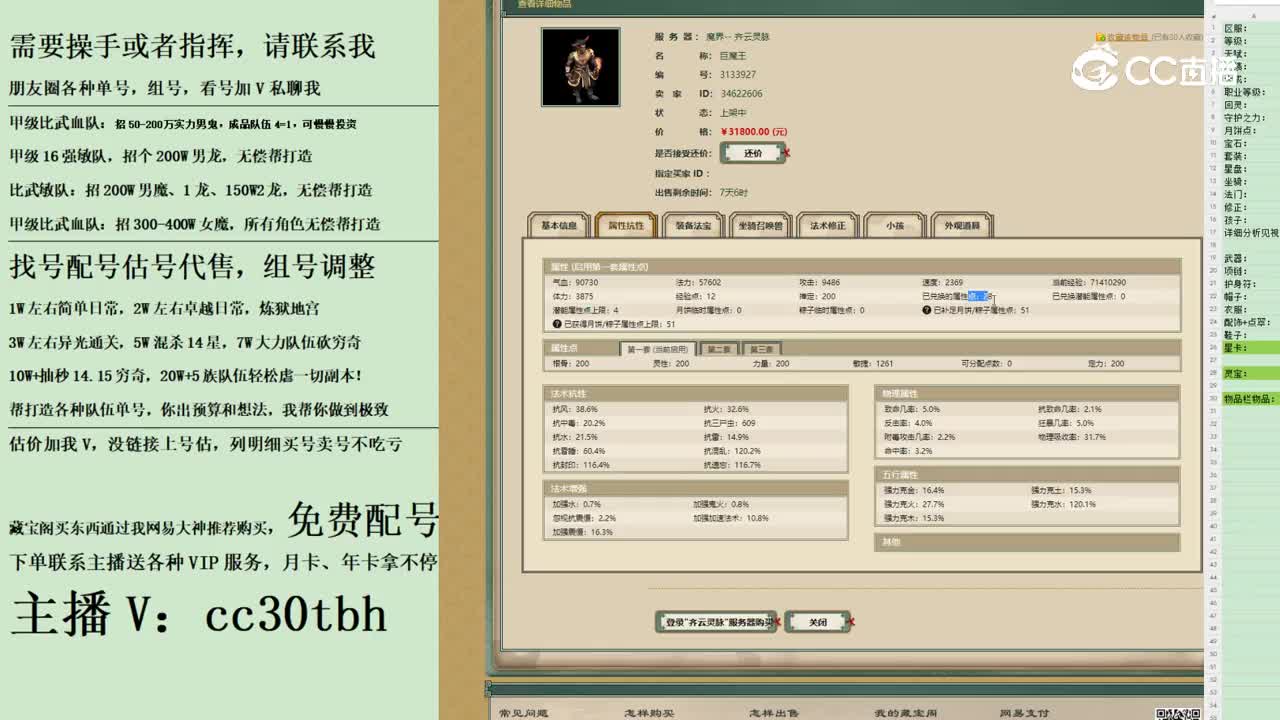
Task: Click the 星卡 row in the spreadsheet
Action: coord(1250,348)
